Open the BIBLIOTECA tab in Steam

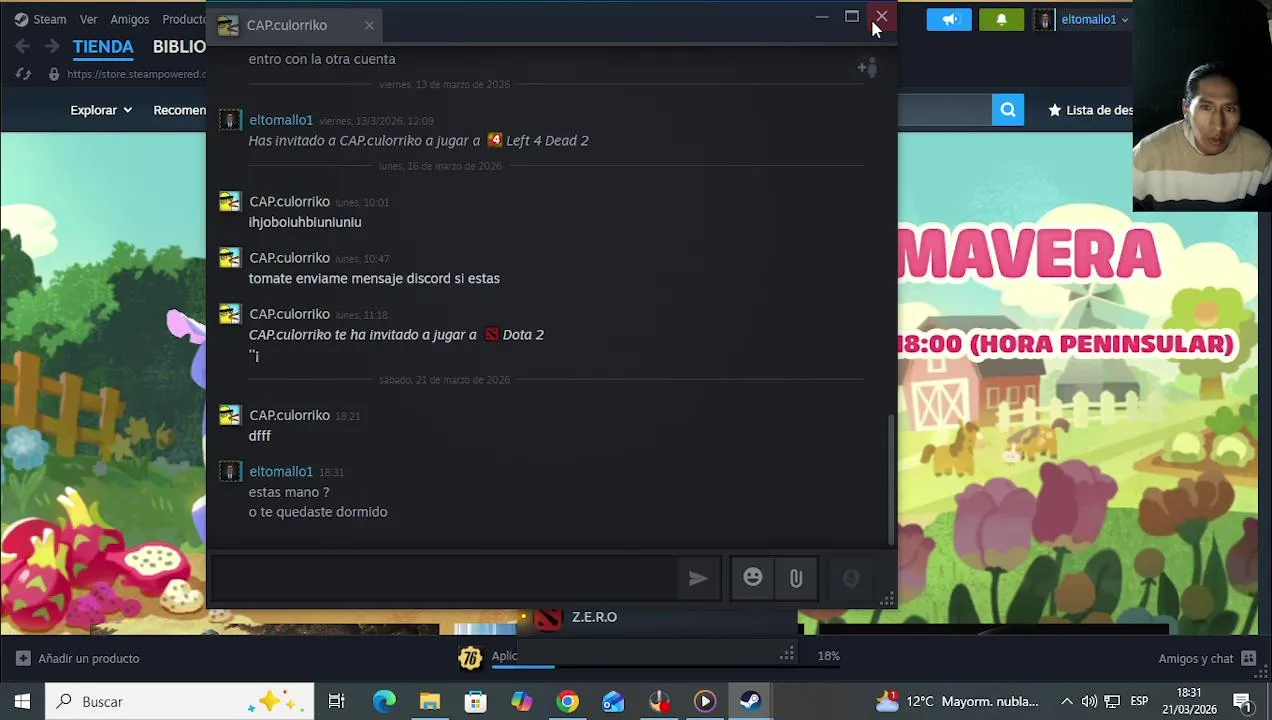pyautogui.click(x=179, y=46)
